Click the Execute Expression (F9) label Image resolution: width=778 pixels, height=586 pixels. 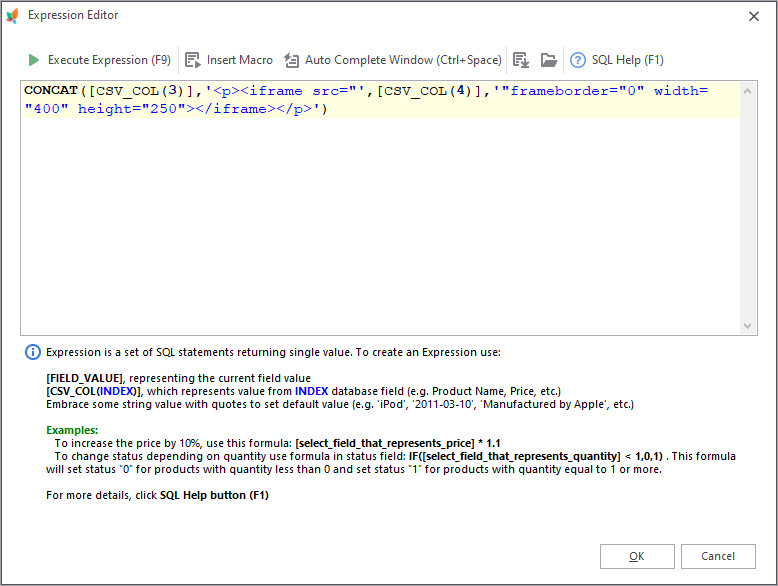(x=109, y=60)
